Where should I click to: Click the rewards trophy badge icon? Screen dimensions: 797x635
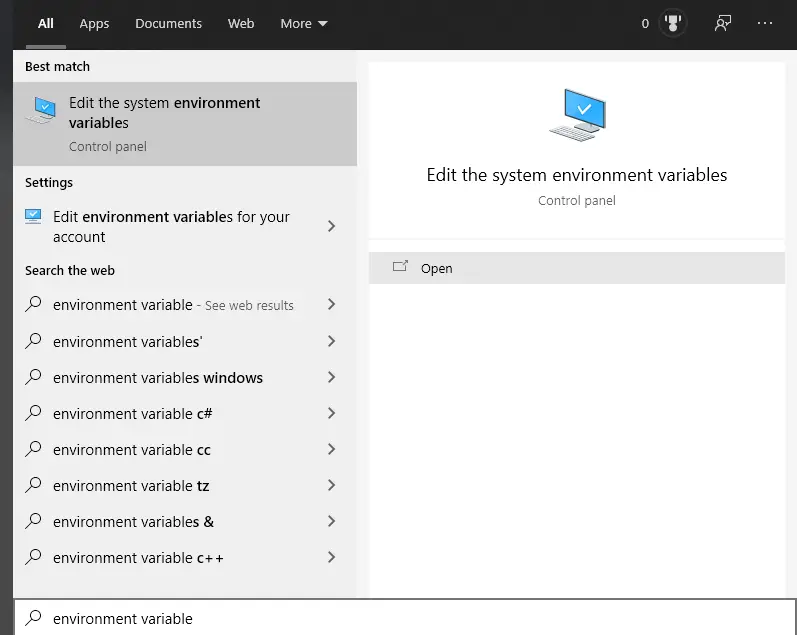(x=672, y=23)
